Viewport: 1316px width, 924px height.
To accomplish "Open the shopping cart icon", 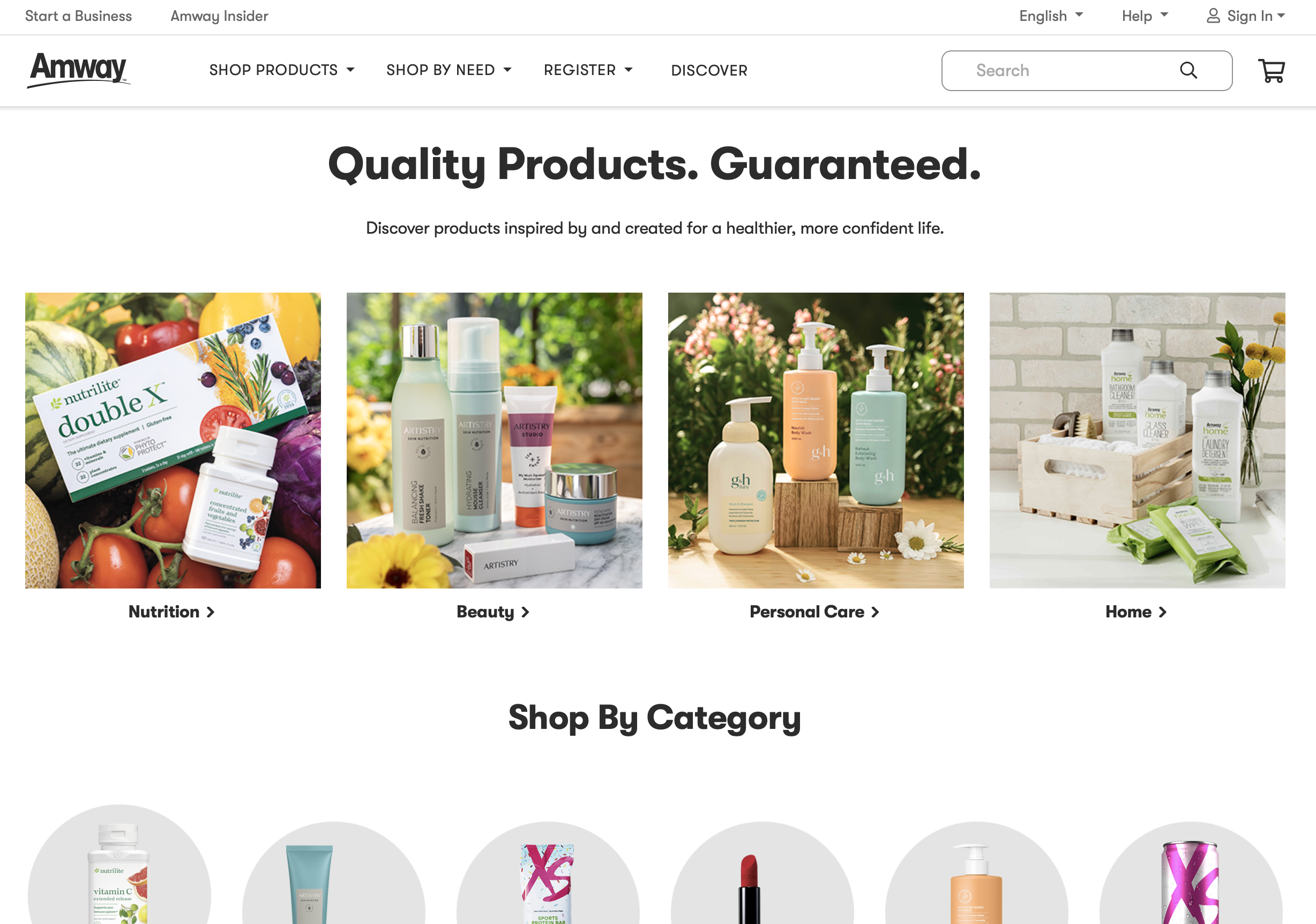I will [1272, 71].
